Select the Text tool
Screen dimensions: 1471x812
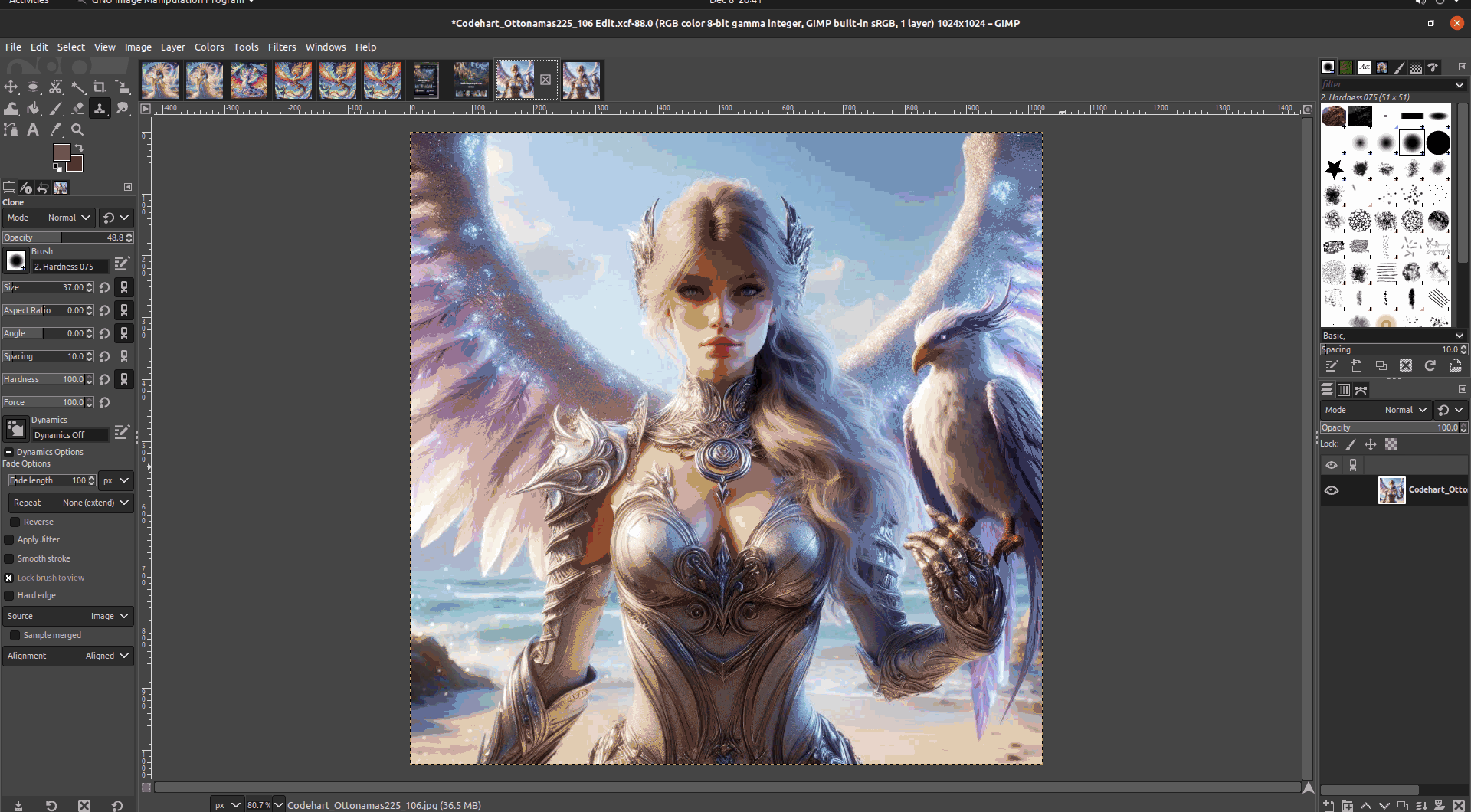coord(33,130)
